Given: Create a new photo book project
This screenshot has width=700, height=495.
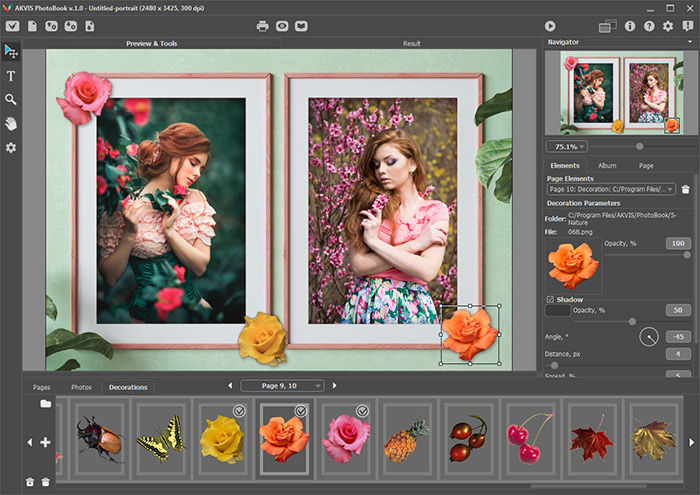Looking at the screenshot, I should 32,26.
